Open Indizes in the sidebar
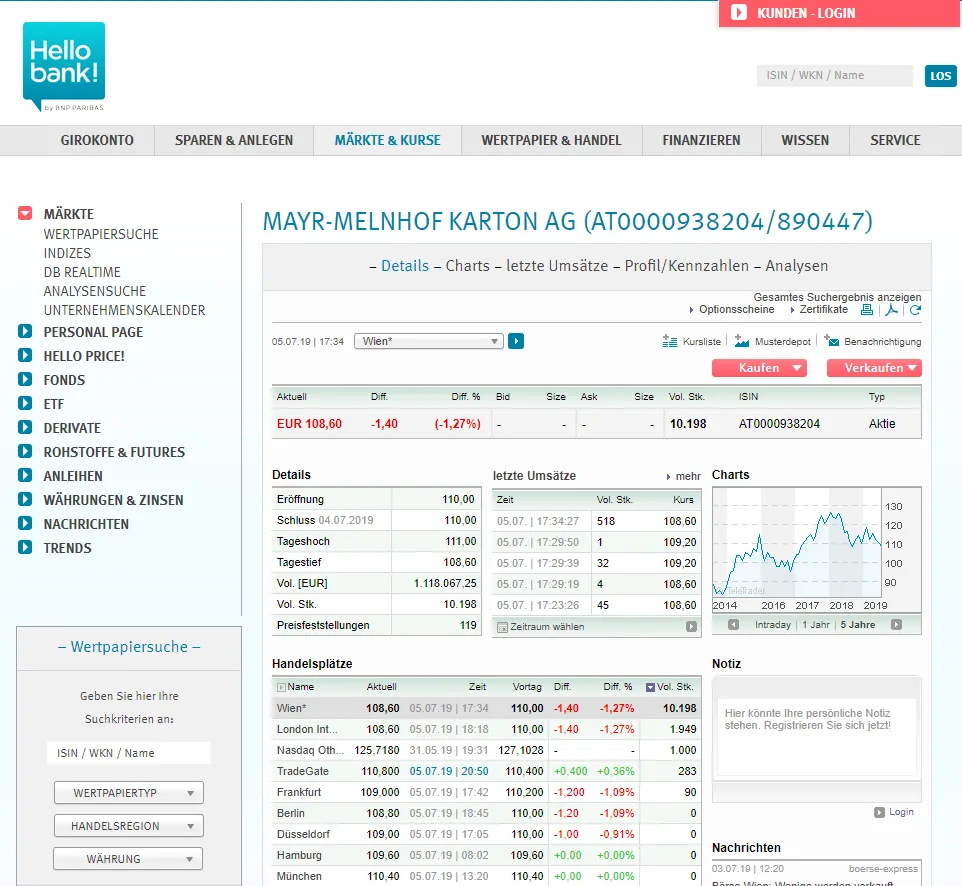The image size is (962, 886). point(67,253)
